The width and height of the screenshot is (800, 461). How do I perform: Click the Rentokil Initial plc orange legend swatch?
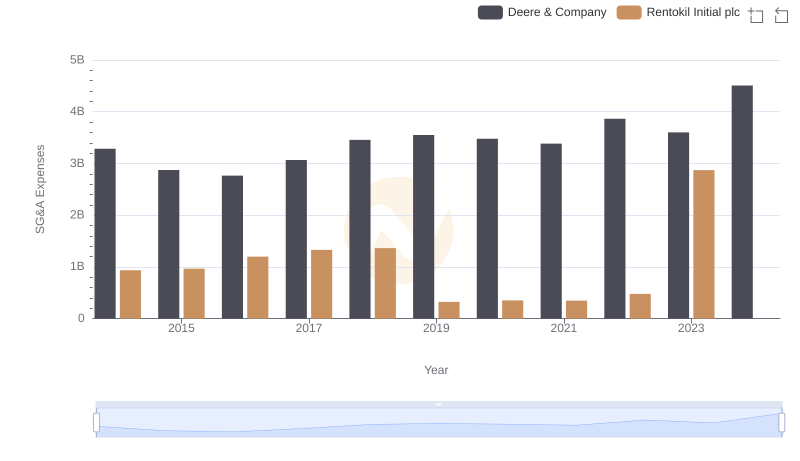coord(629,12)
